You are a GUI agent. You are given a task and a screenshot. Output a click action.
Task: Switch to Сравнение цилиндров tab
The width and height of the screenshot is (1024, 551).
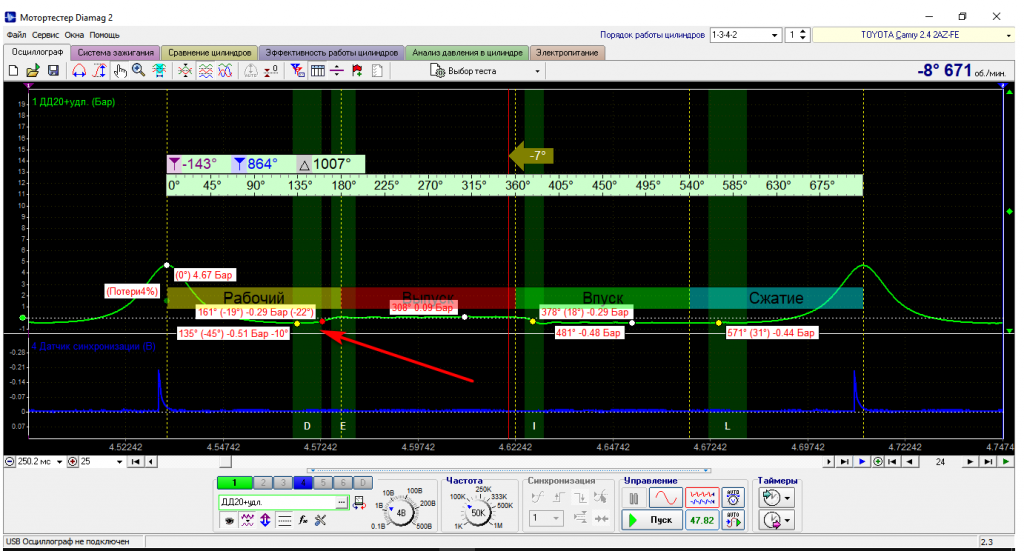210,53
